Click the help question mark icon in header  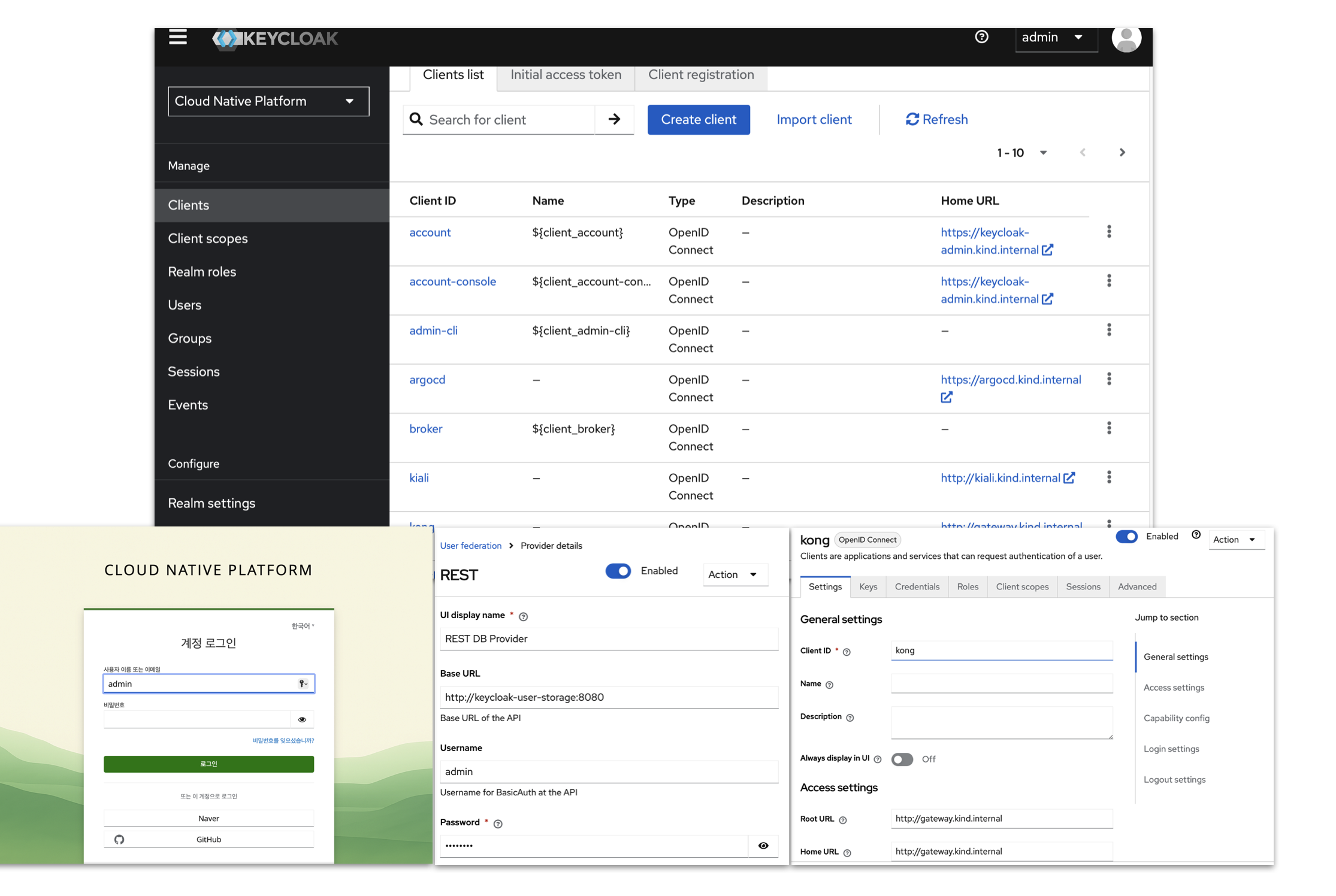point(981,37)
